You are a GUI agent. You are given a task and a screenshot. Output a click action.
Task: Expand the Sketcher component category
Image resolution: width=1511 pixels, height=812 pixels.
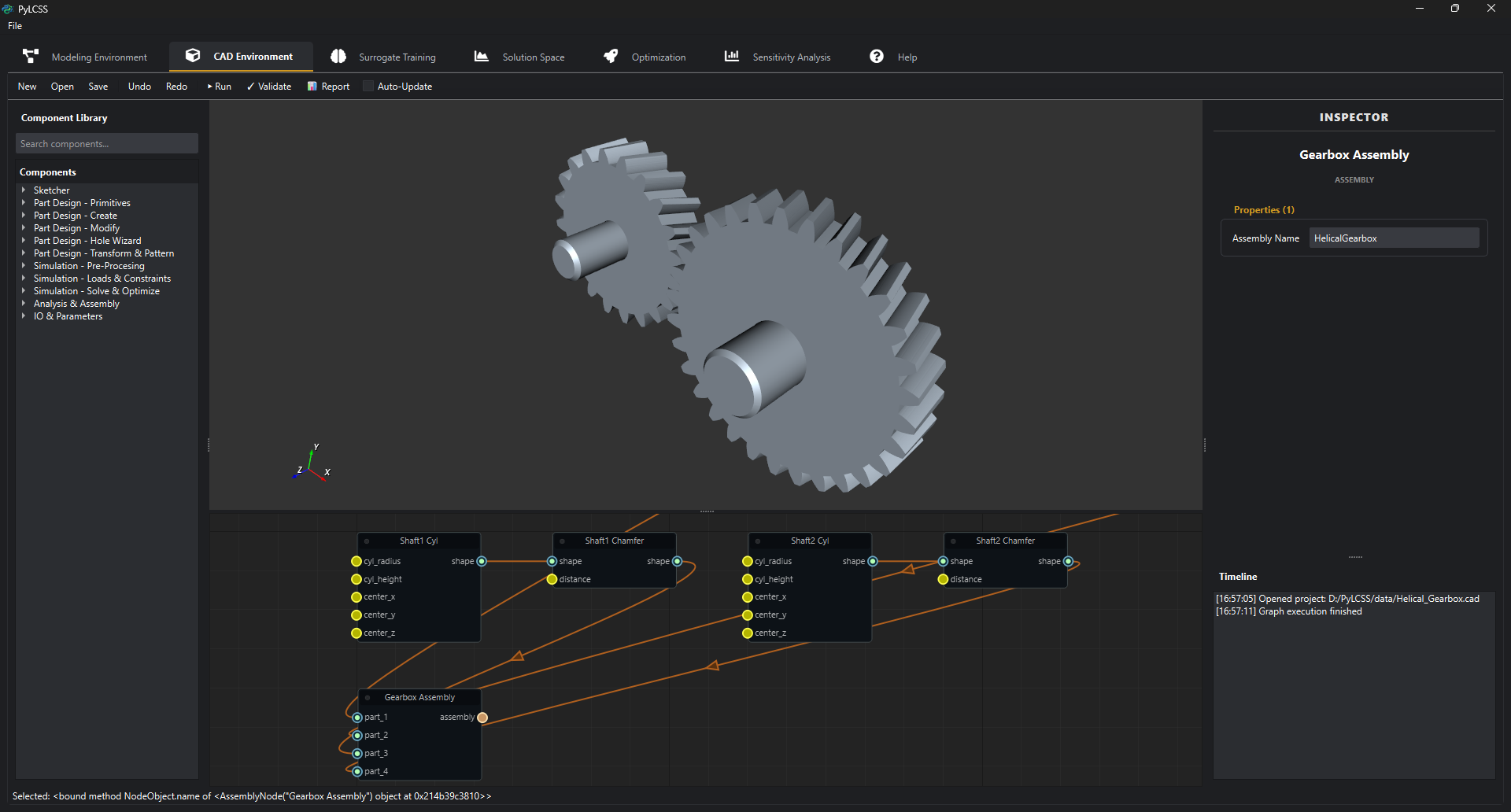(x=24, y=190)
